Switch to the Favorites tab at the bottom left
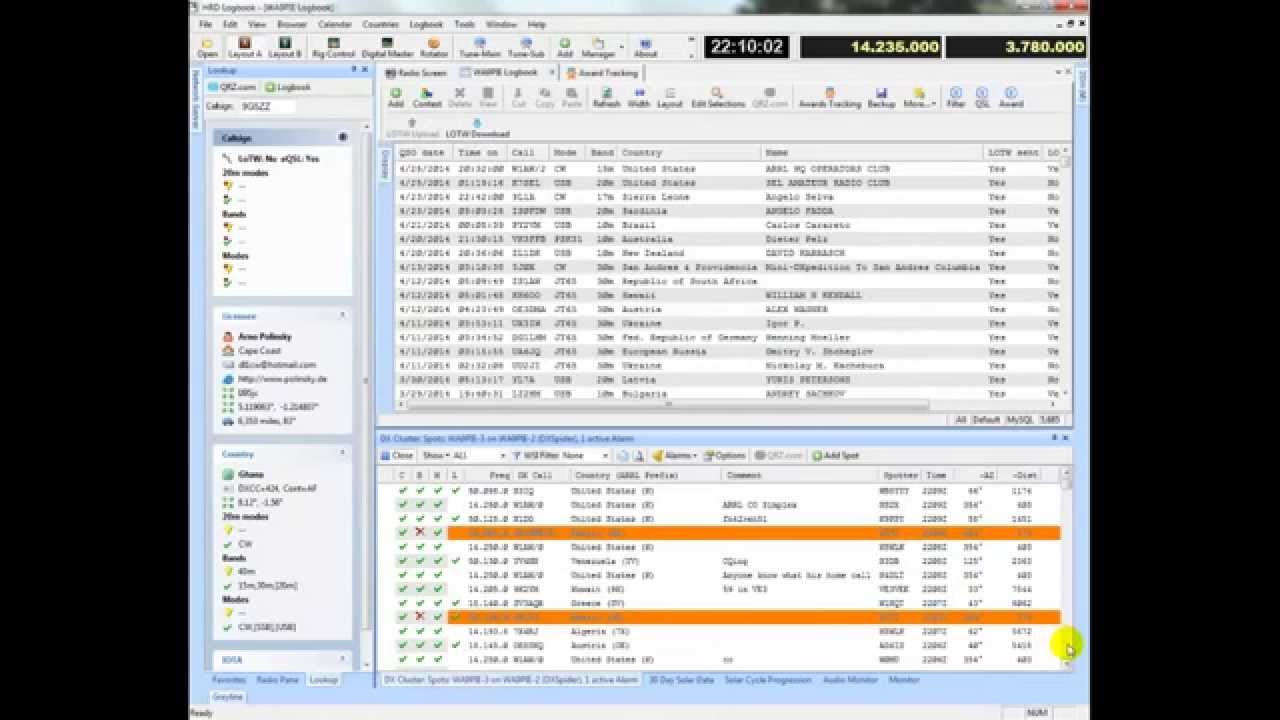Viewport: 1280px width, 720px height. [229, 679]
